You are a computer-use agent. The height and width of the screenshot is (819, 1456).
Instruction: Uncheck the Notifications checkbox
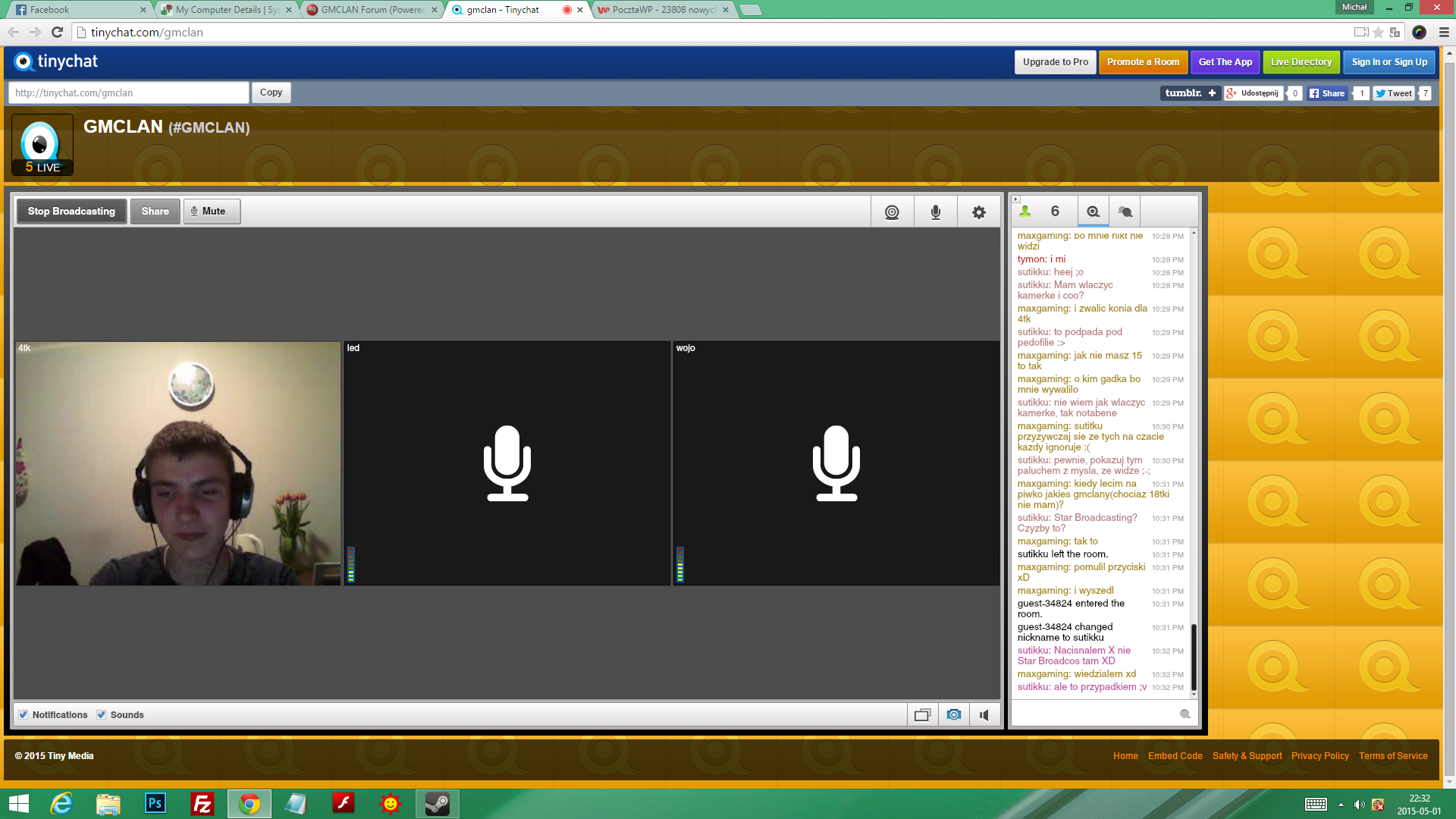[x=24, y=714]
